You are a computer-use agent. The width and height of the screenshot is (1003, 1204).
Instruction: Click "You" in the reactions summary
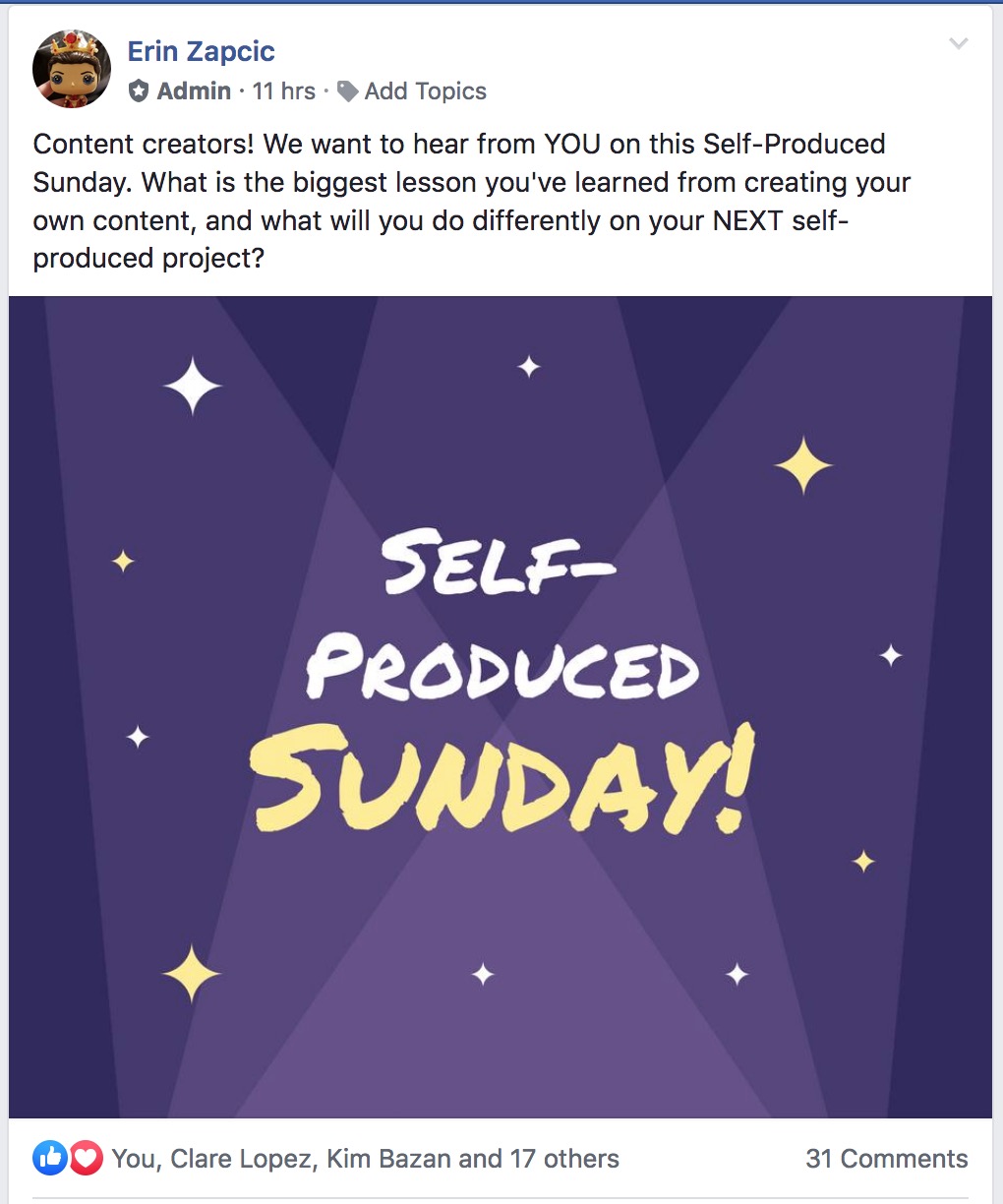(x=132, y=1159)
